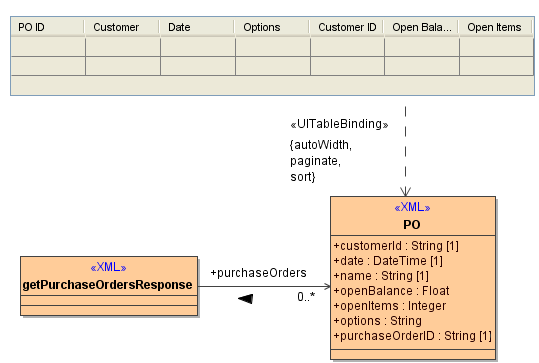The height and width of the screenshot is (363, 539).
Task: Select the +openBalance : Float attribute
Action: (x=391, y=291)
